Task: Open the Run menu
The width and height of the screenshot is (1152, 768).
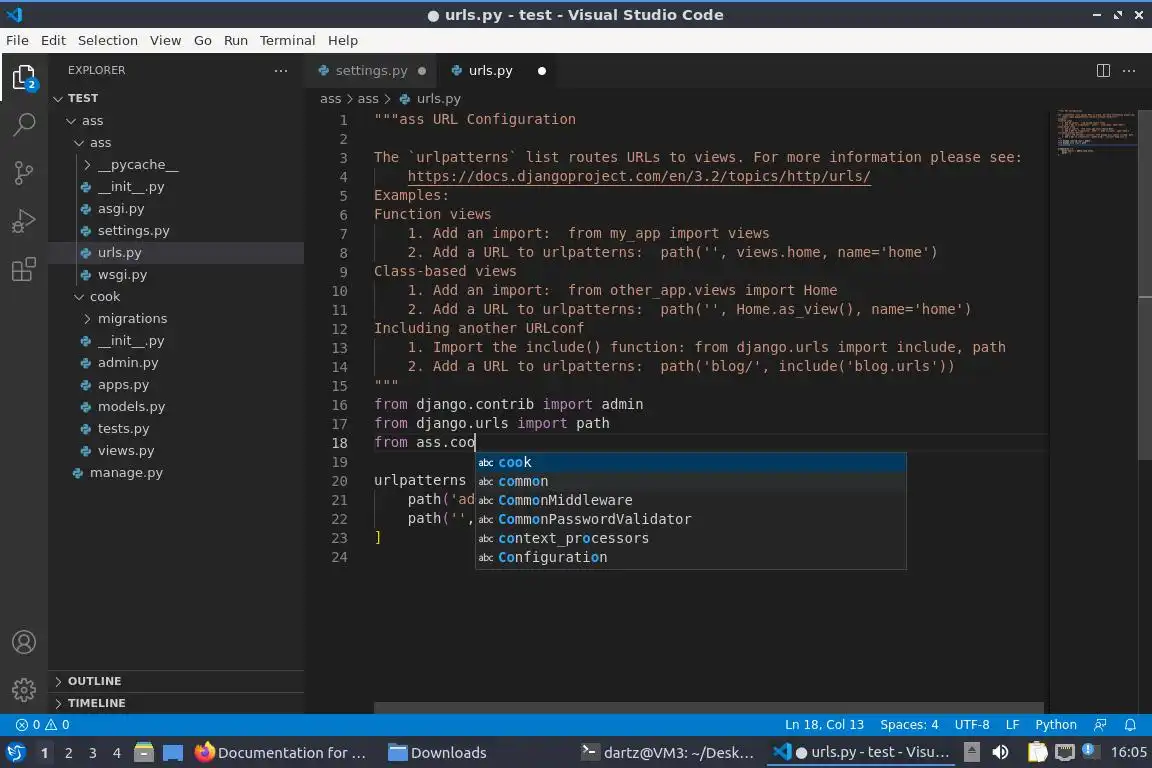Action: point(236,40)
